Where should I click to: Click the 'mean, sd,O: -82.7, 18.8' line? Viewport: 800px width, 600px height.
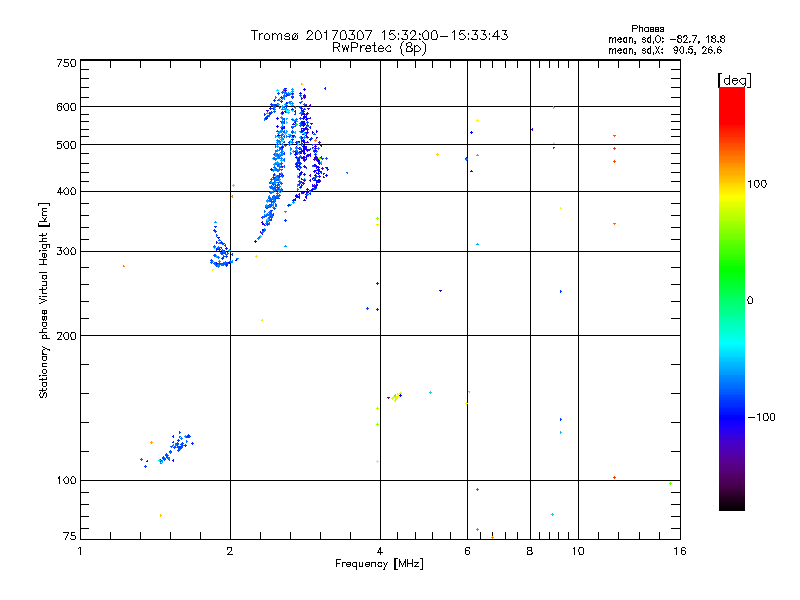666,39
